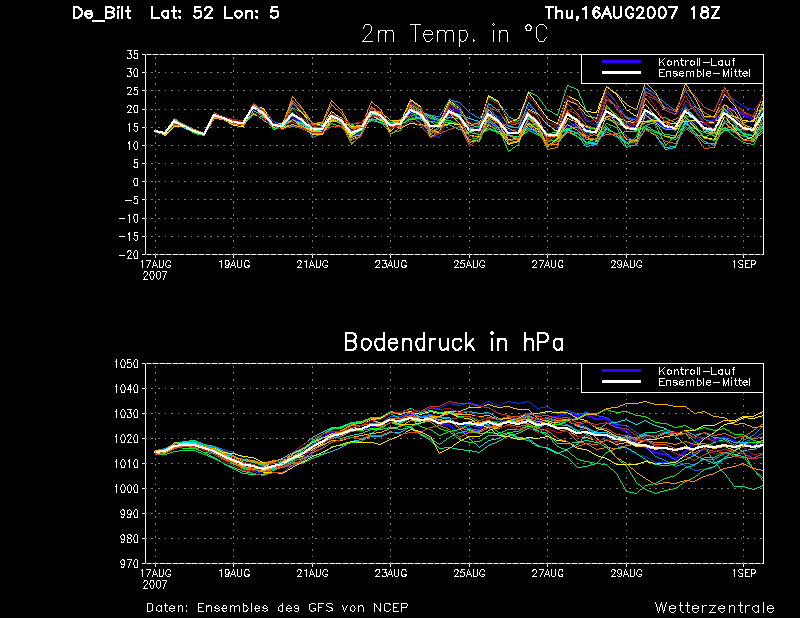This screenshot has height=618, width=800.
Task: Click the blue Kontroll-Lauf swatch in temperature legend
Action: [621, 62]
